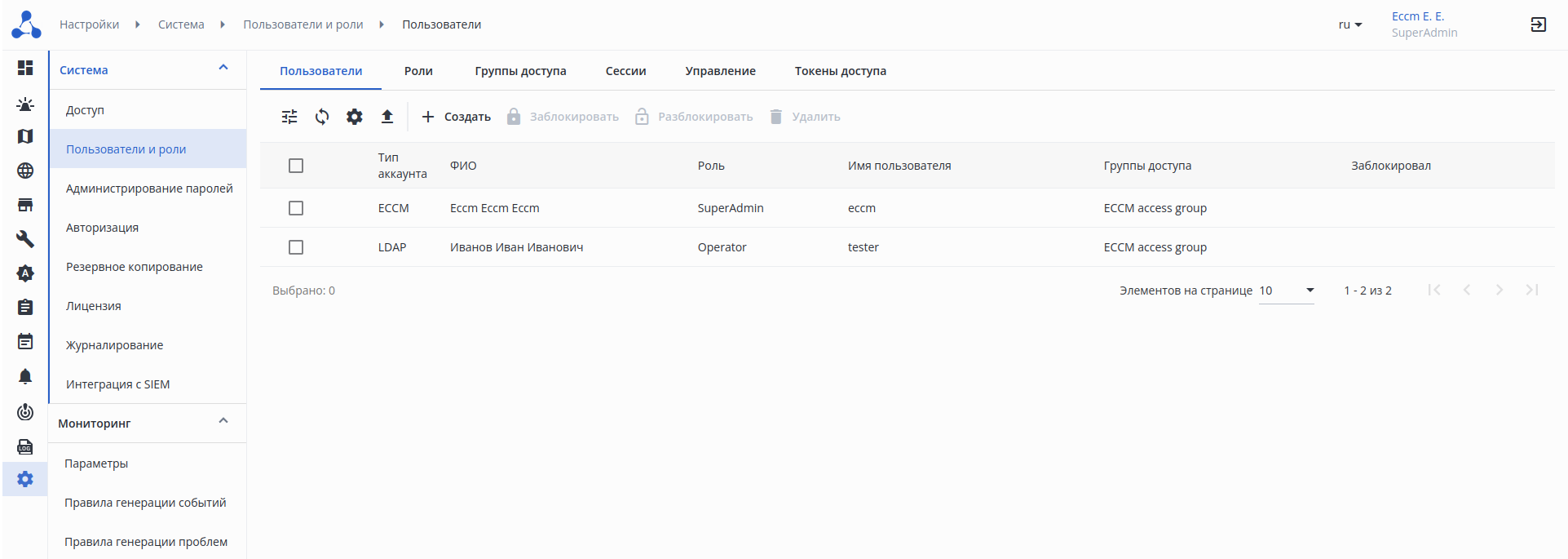Open table column settings gear

tap(355, 117)
